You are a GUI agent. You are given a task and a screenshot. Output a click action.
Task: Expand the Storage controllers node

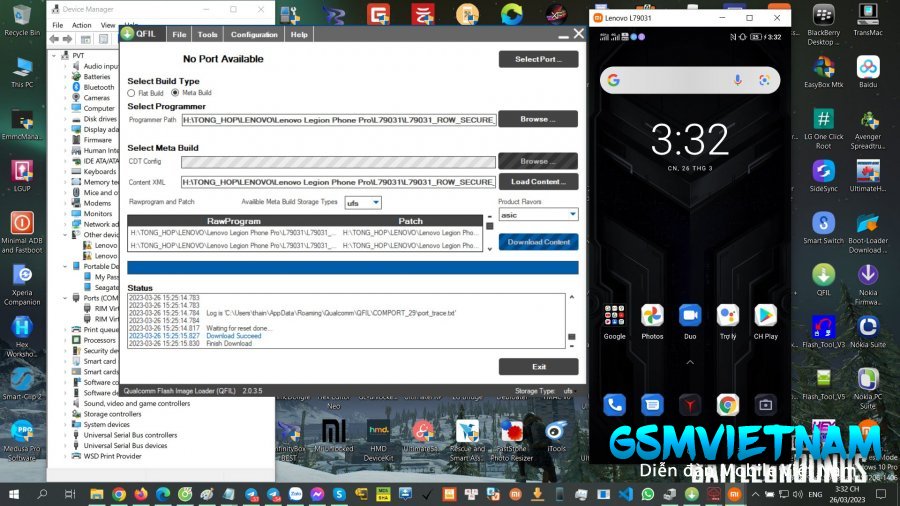tap(65, 414)
